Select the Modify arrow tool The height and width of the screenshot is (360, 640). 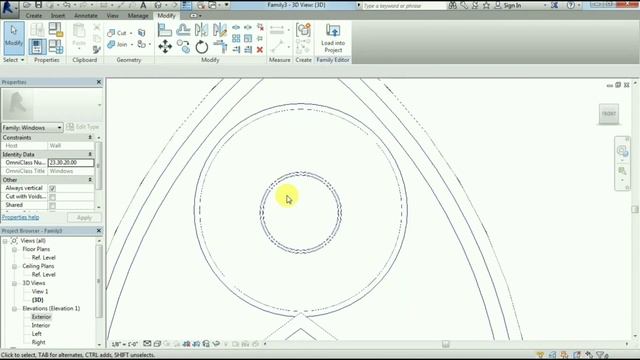coord(14,38)
